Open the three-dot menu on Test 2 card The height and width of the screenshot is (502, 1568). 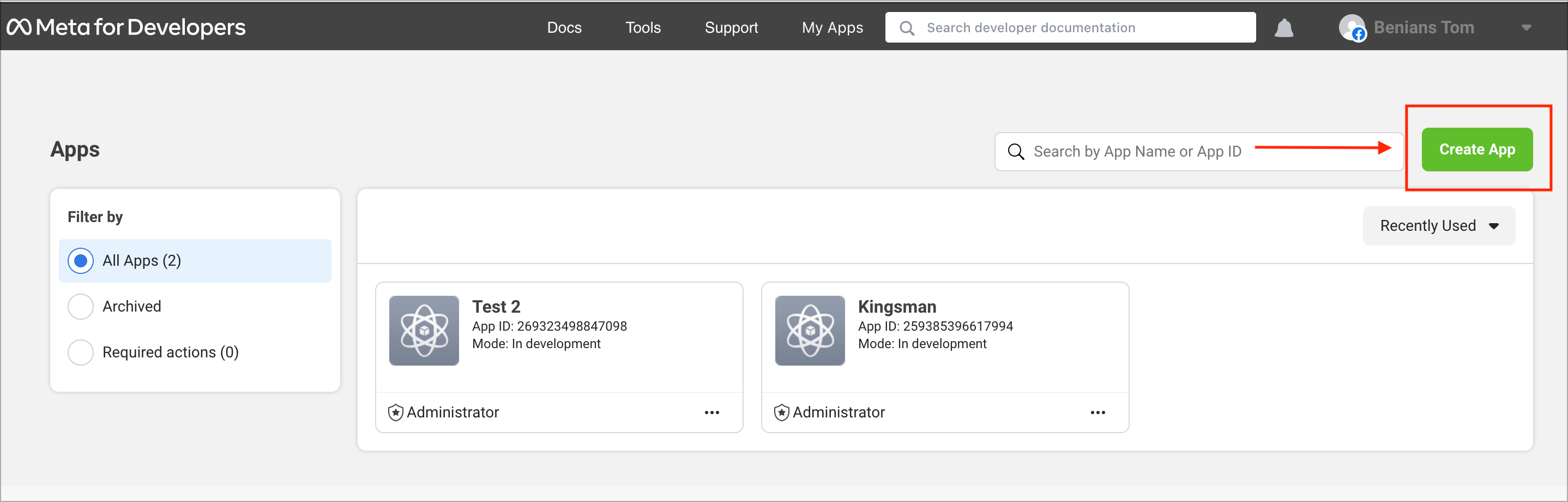[x=711, y=413]
